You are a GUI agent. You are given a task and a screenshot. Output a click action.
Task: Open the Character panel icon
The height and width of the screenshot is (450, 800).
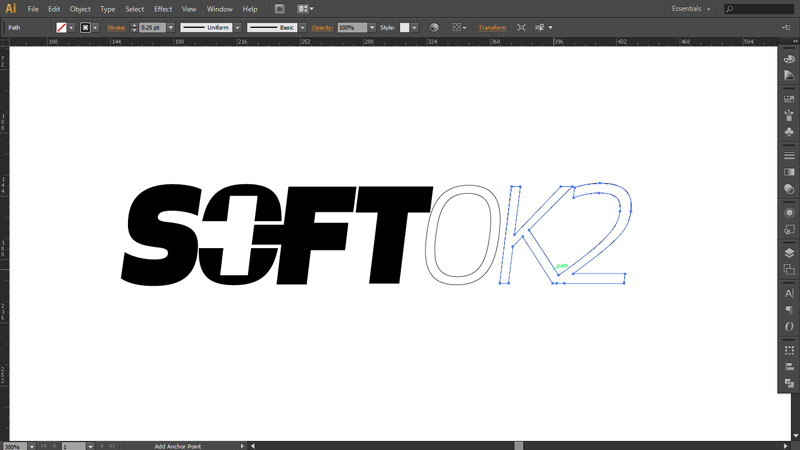tap(789, 293)
